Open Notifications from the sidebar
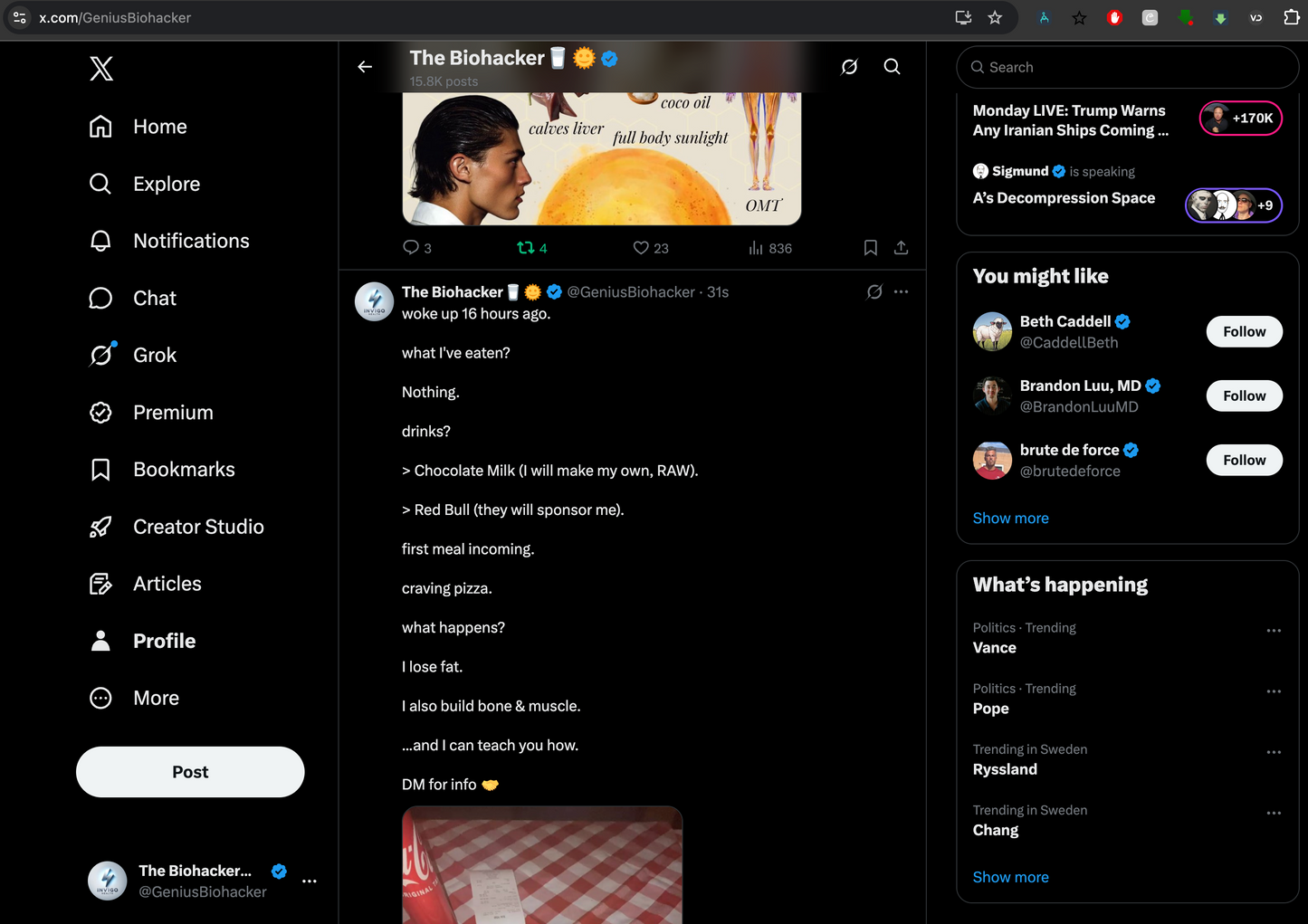The width and height of the screenshot is (1308, 924). tap(169, 241)
